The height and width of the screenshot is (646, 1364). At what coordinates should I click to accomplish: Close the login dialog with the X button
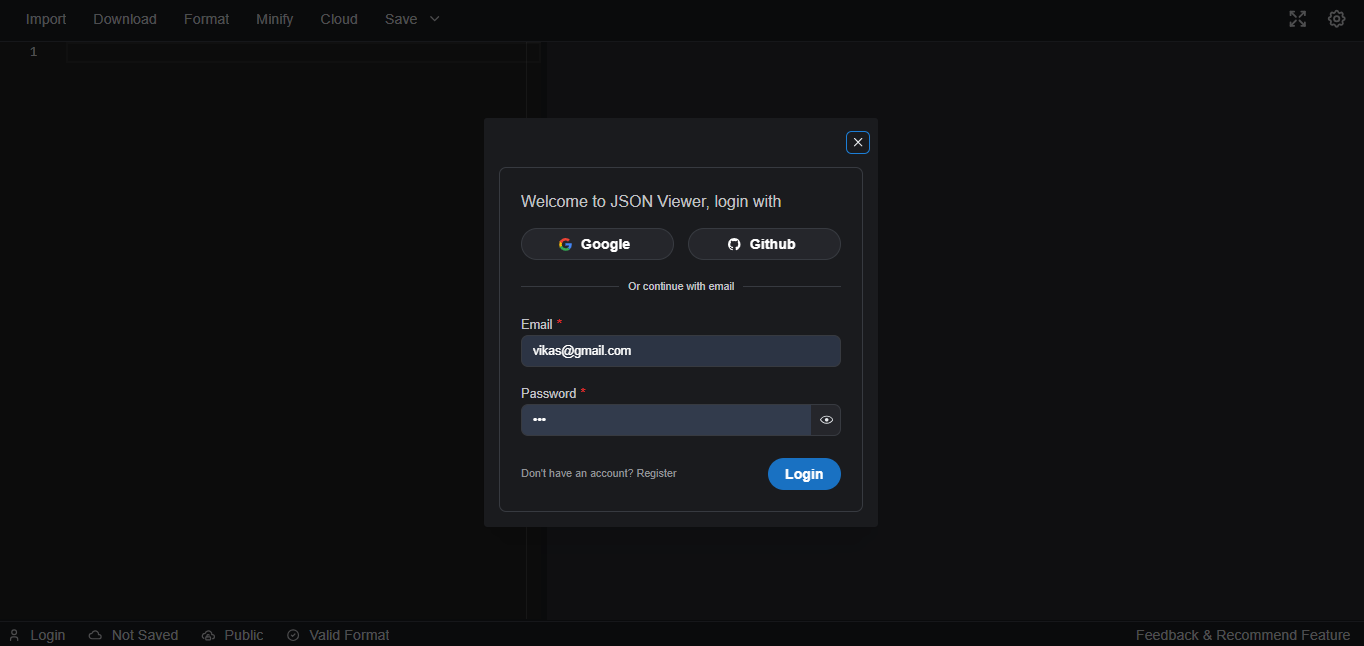tap(858, 142)
